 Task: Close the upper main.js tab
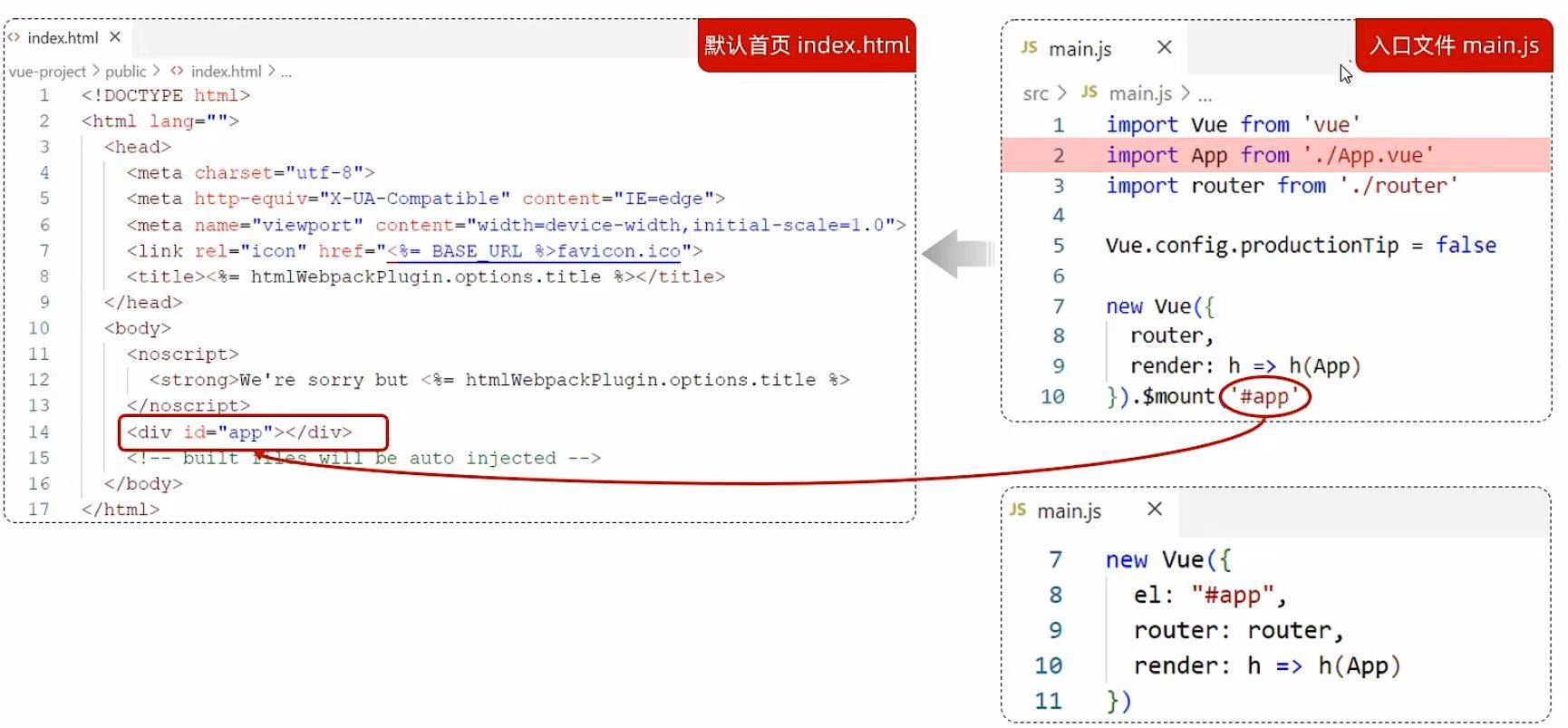point(1165,47)
